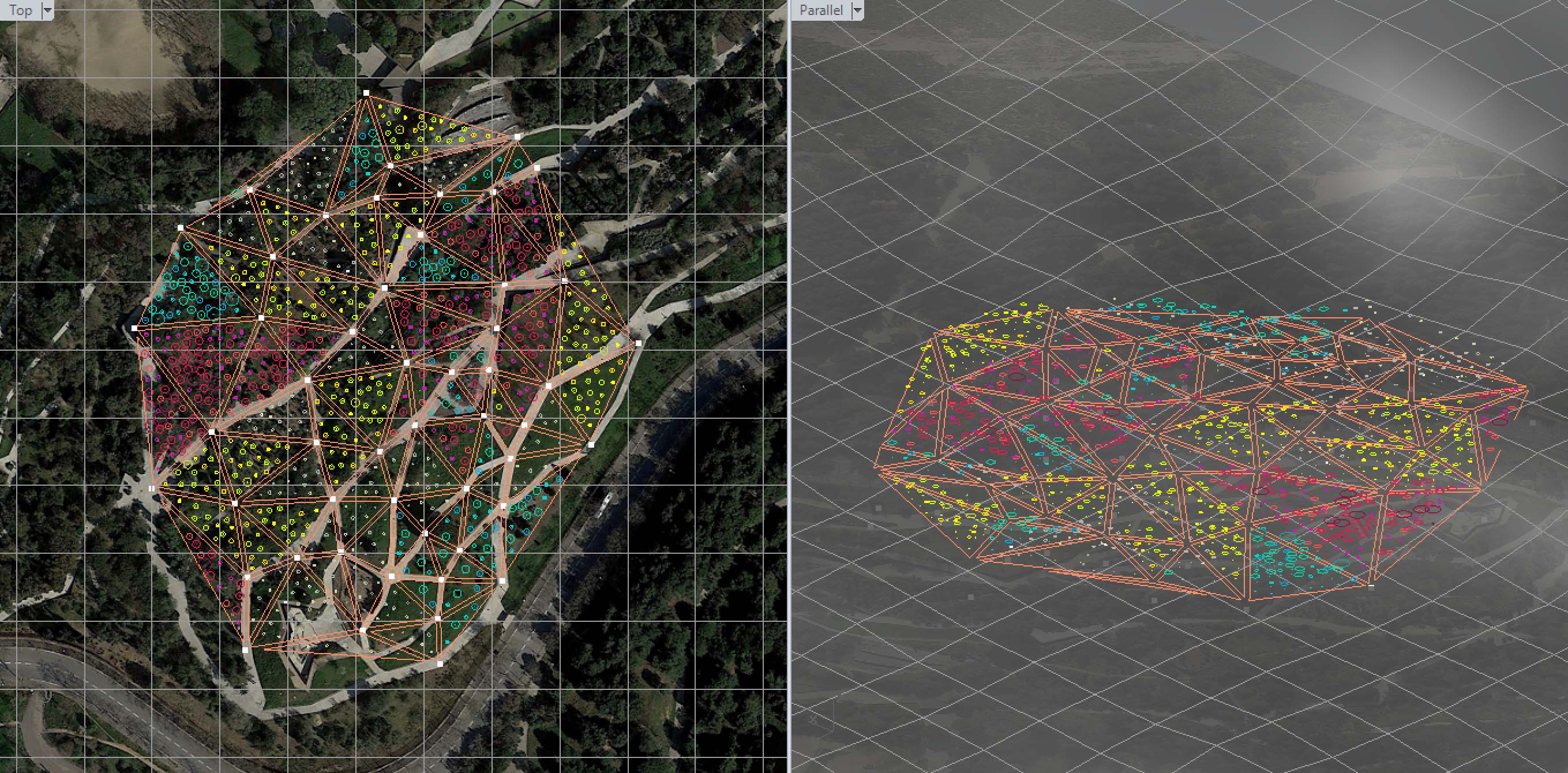The width and height of the screenshot is (1568, 773).
Task: Click the Top viewport title label
Action: 20,10
